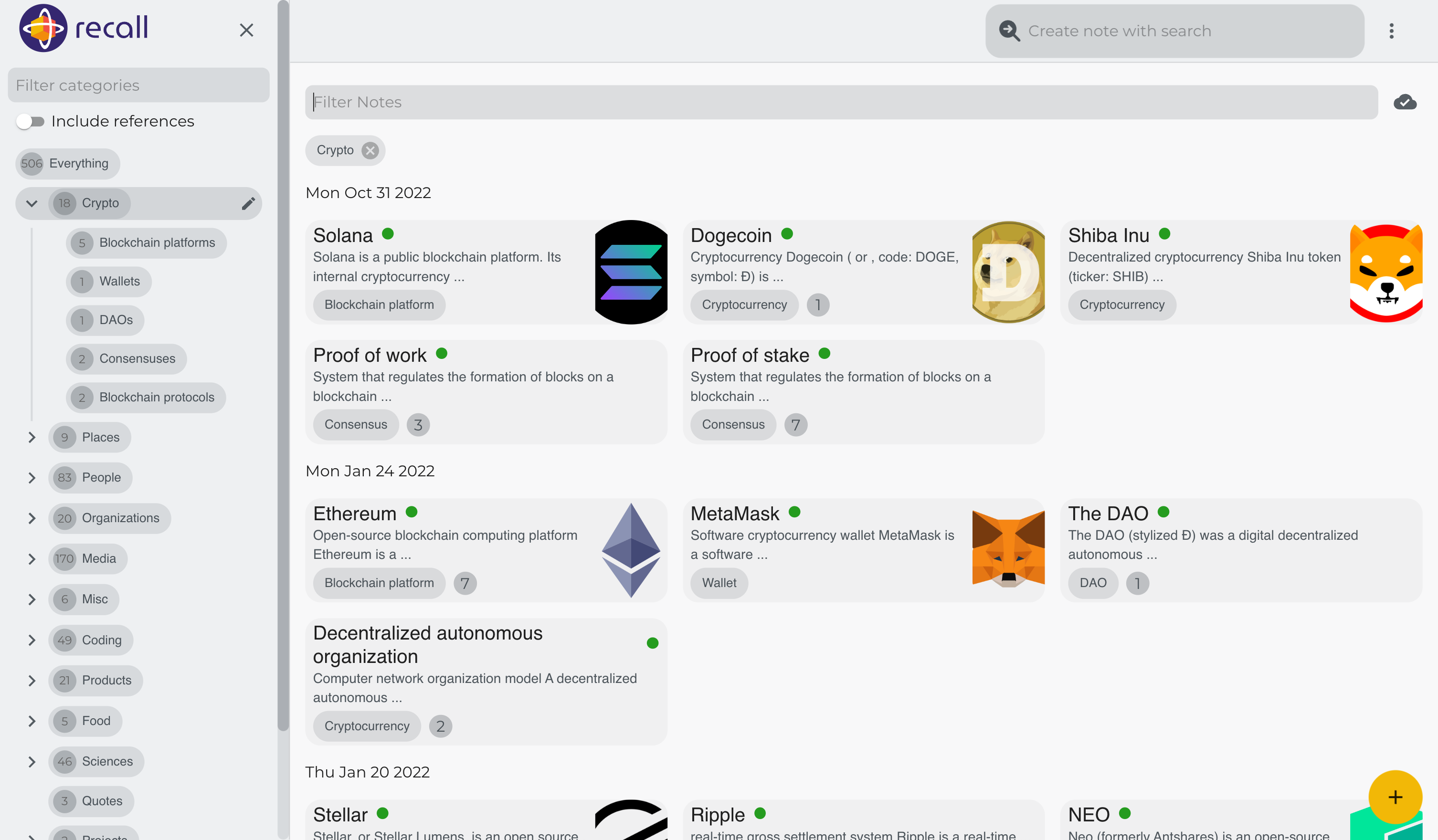The width and height of the screenshot is (1438, 840).
Task: Expand the Coding category
Action: pos(32,640)
